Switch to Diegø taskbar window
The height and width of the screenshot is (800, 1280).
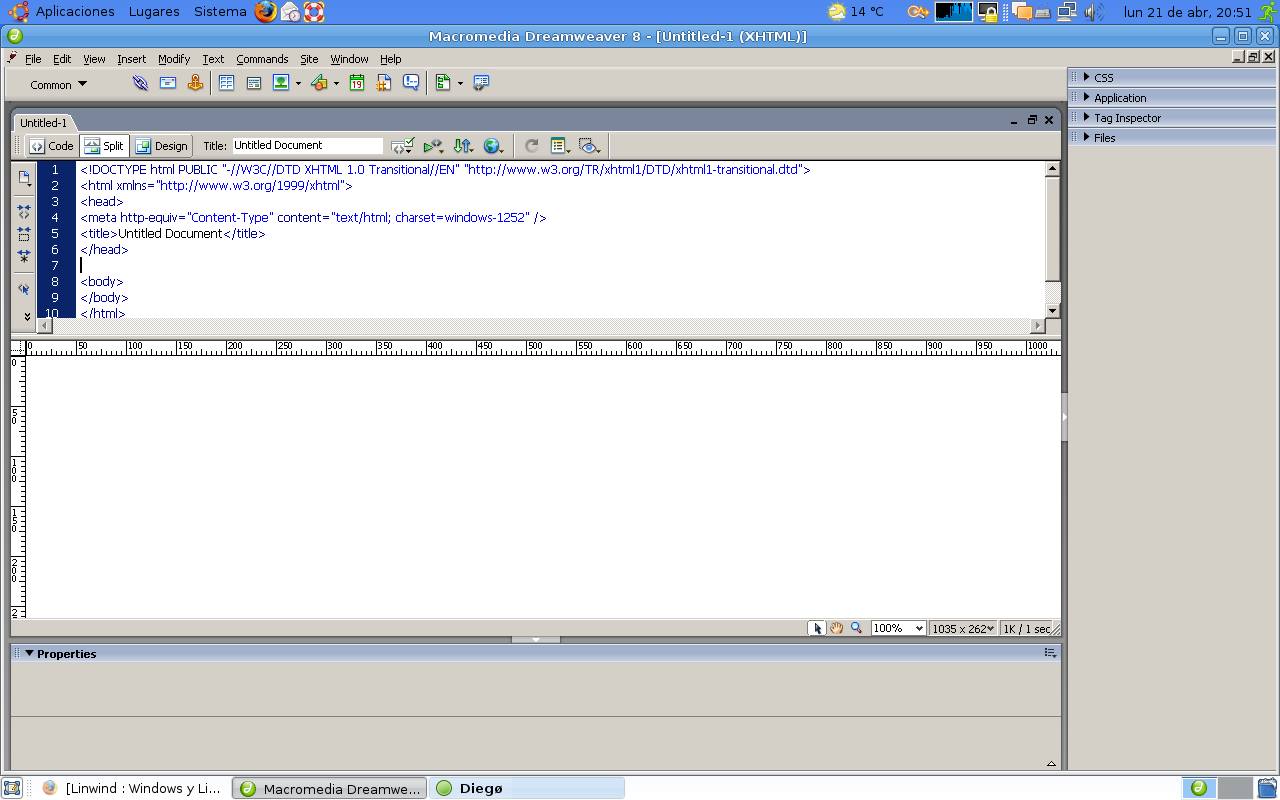click(529, 788)
